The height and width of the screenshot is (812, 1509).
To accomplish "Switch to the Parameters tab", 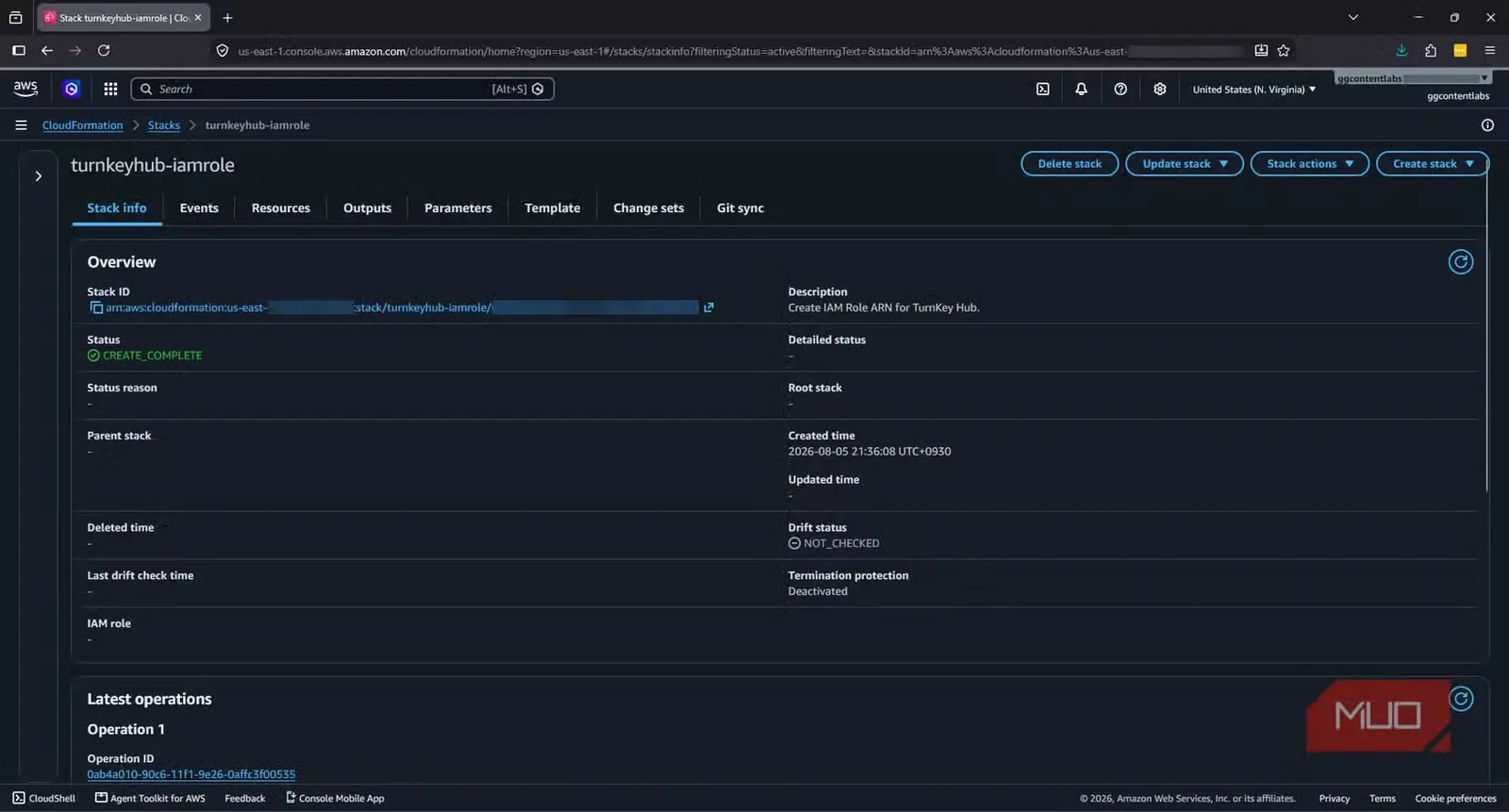I will 458,208.
